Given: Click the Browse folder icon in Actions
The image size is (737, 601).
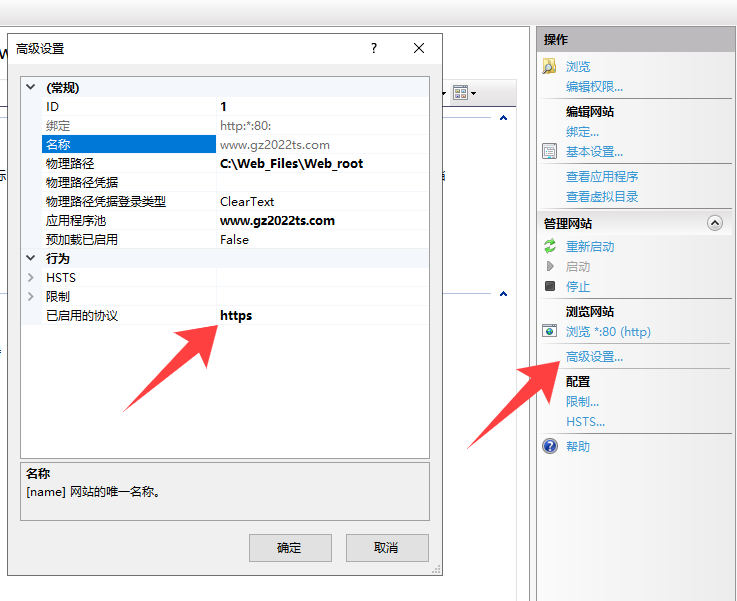Looking at the screenshot, I should 549,66.
